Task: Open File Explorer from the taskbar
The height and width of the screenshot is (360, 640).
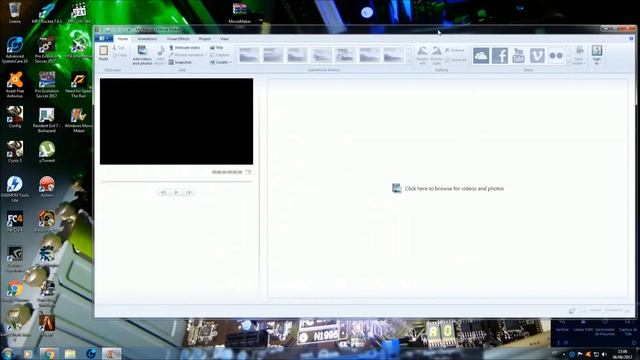Action: point(70,354)
